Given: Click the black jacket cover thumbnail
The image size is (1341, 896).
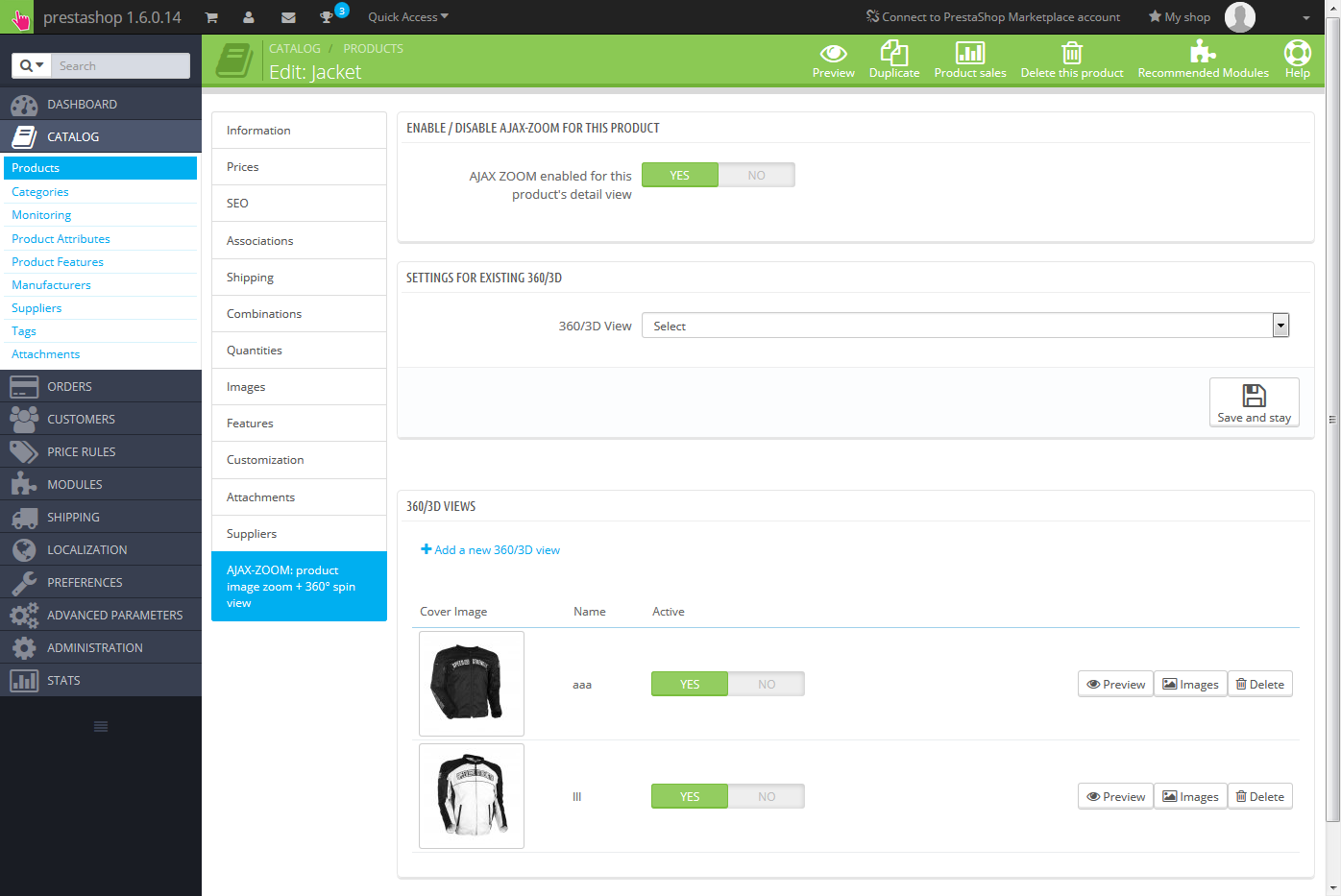Looking at the screenshot, I should pyautogui.click(x=472, y=684).
